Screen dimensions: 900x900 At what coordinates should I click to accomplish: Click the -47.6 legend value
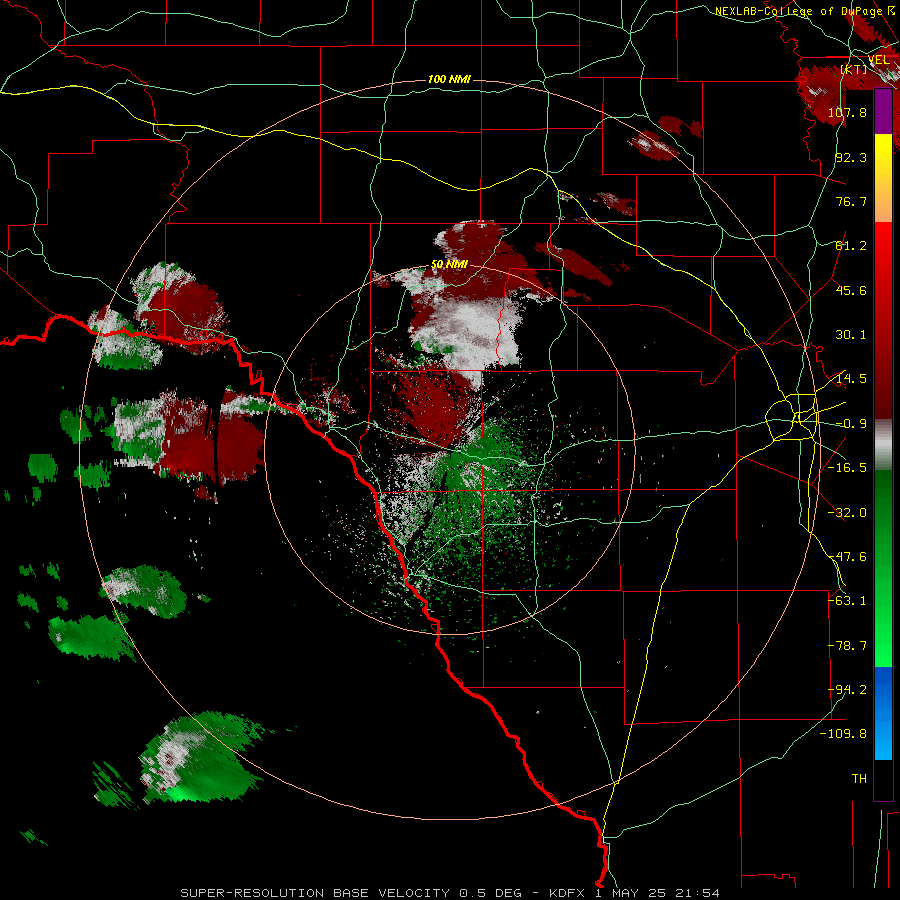point(847,557)
